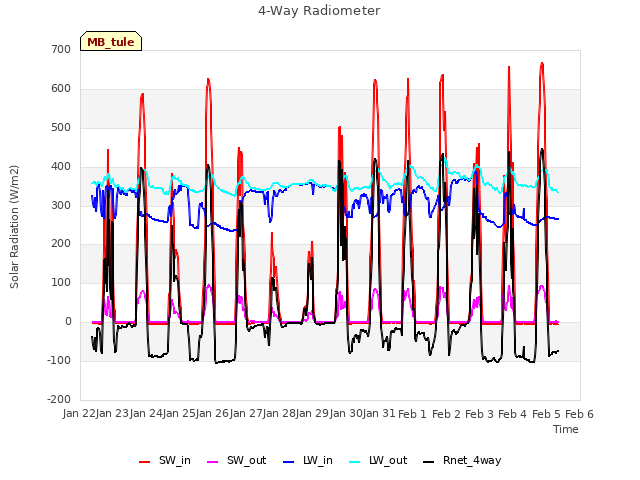Screen dimensions: 640x480
Task: Click the Jan 22 x-axis label
Action: click(x=79, y=414)
